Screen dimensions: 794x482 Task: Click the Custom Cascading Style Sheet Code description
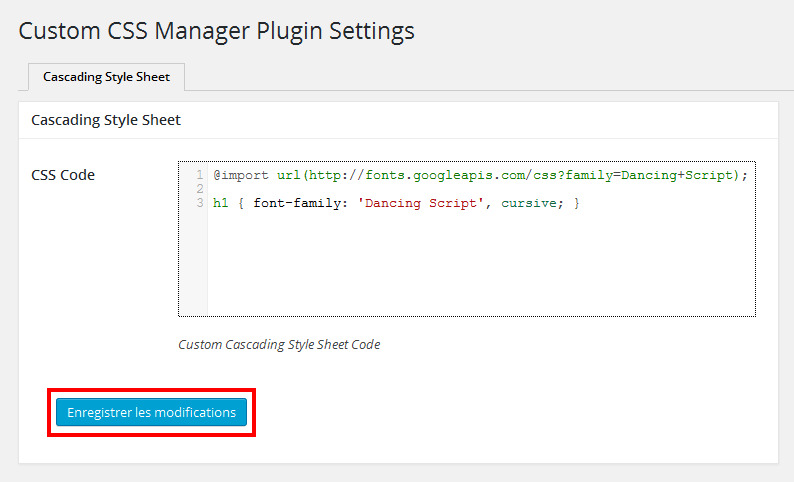(x=279, y=345)
